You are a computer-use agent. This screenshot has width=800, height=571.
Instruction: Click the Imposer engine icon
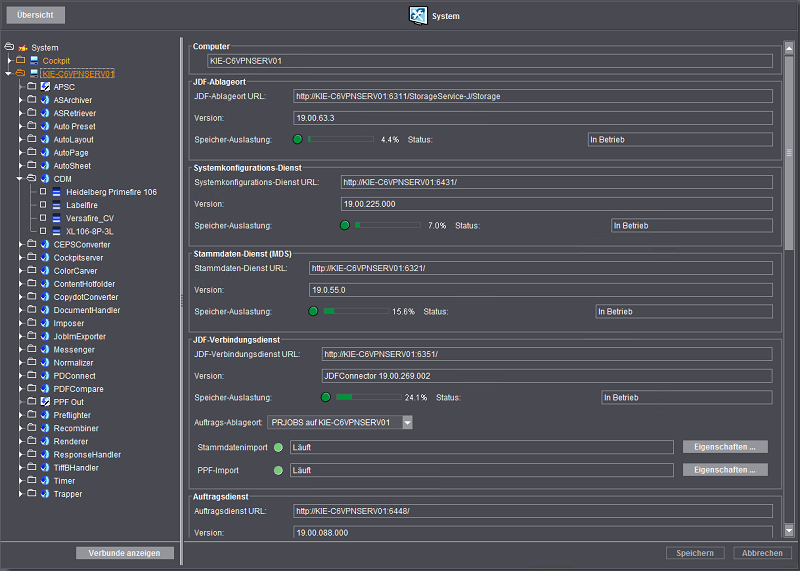(45, 323)
